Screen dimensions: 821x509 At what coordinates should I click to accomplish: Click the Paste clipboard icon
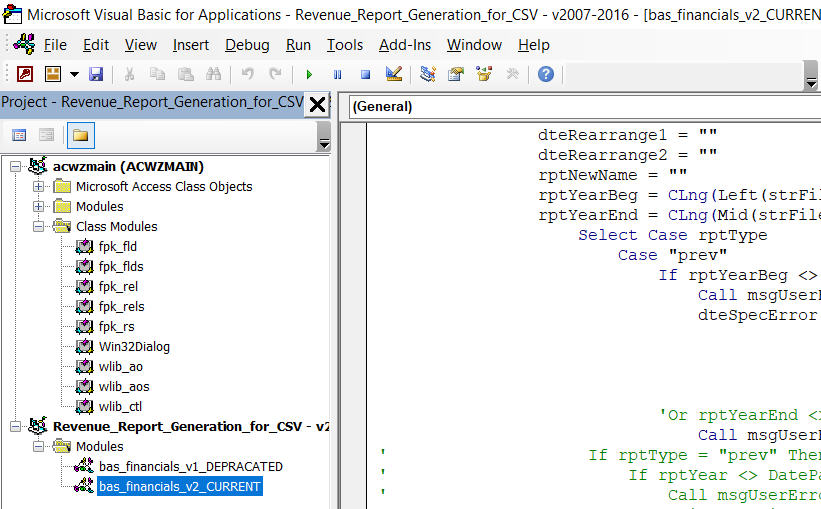pyautogui.click(x=185, y=74)
